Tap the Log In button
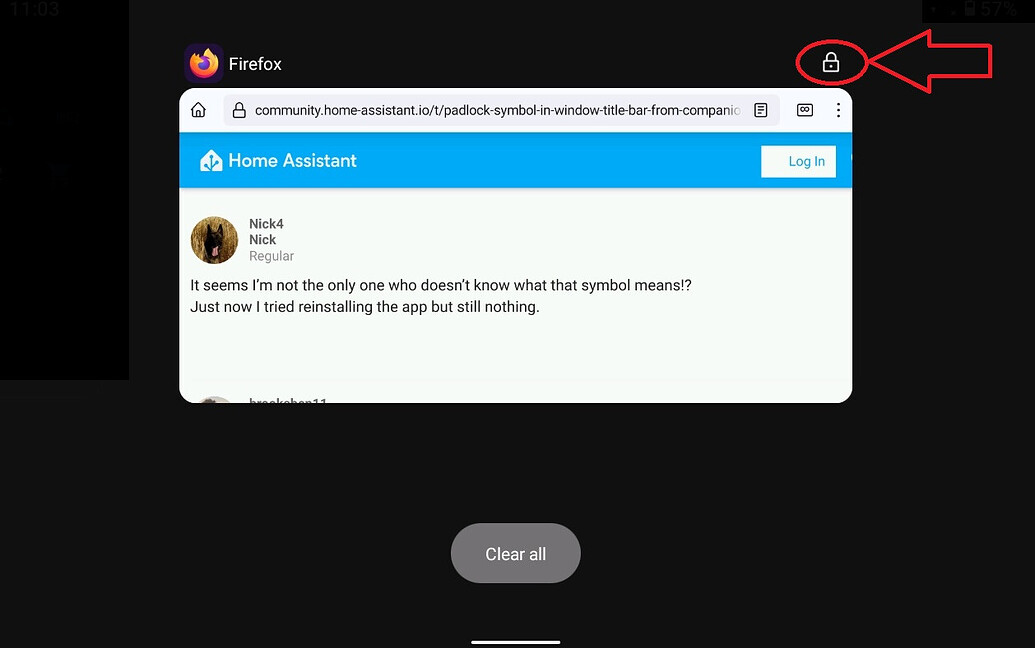Viewport: 1035px width, 648px height. [x=798, y=160]
